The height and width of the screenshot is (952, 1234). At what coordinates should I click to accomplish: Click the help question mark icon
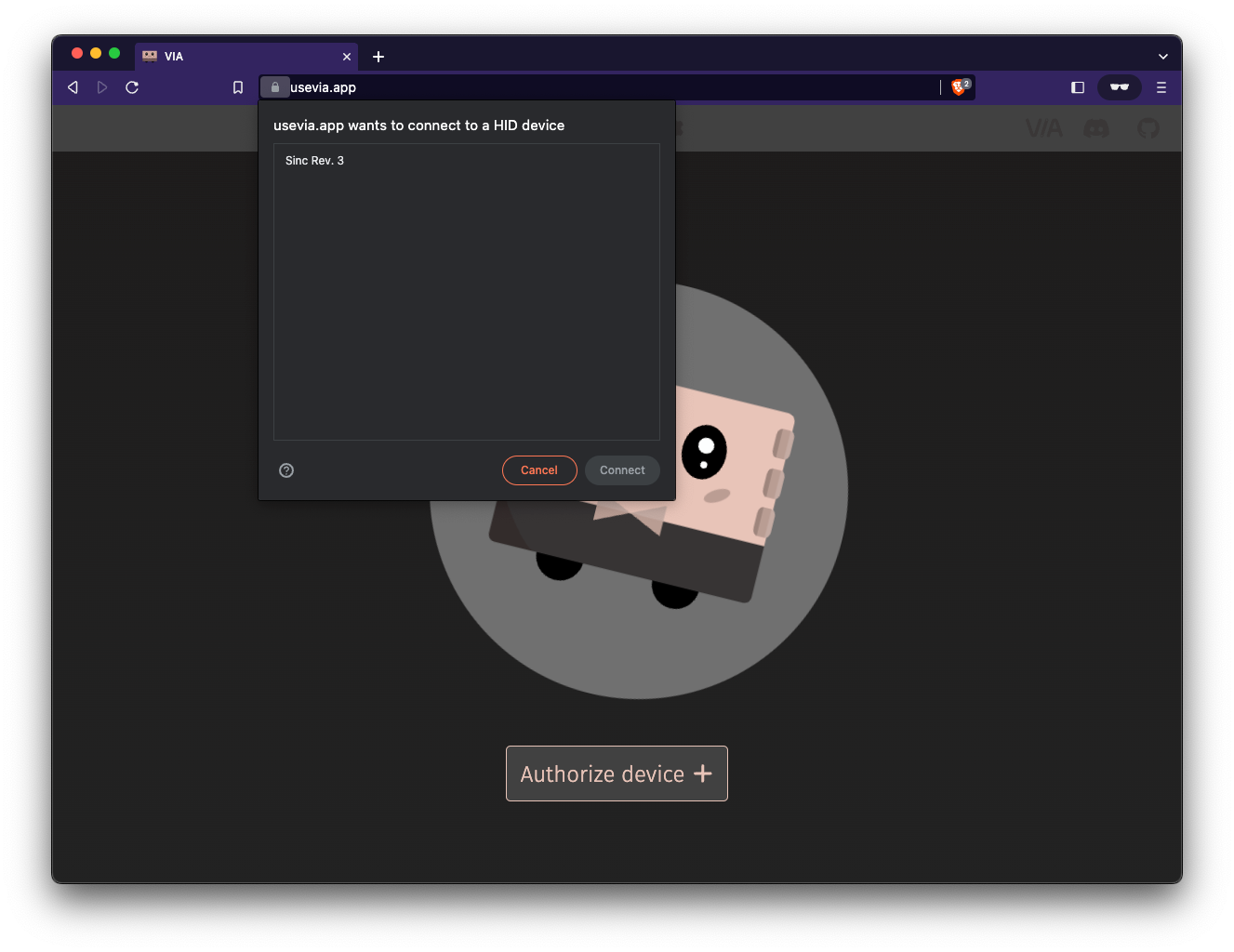click(x=286, y=470)
